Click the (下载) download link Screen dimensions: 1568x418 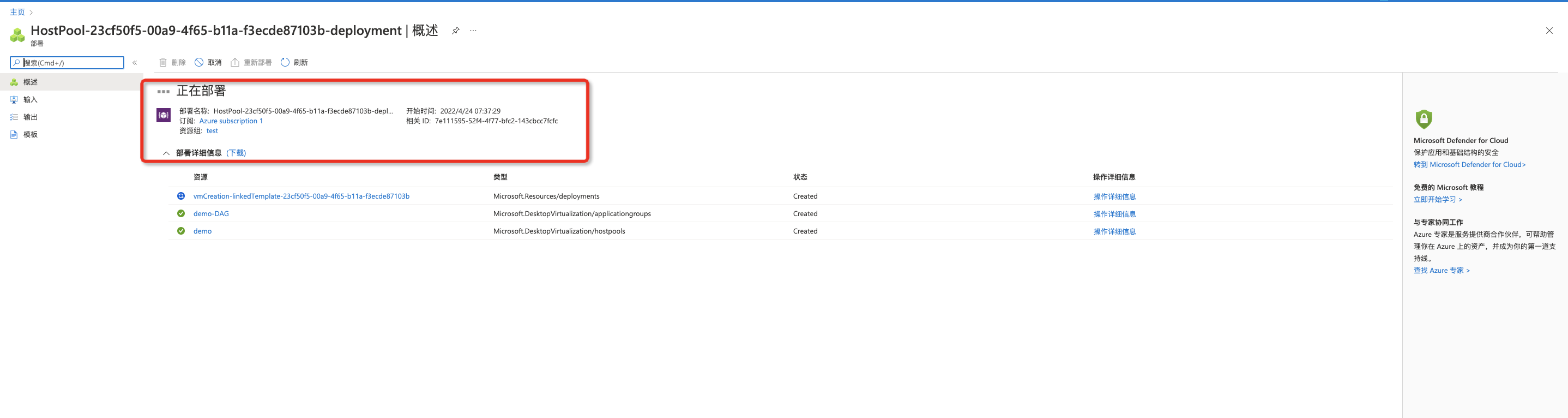tap(236, 153)
